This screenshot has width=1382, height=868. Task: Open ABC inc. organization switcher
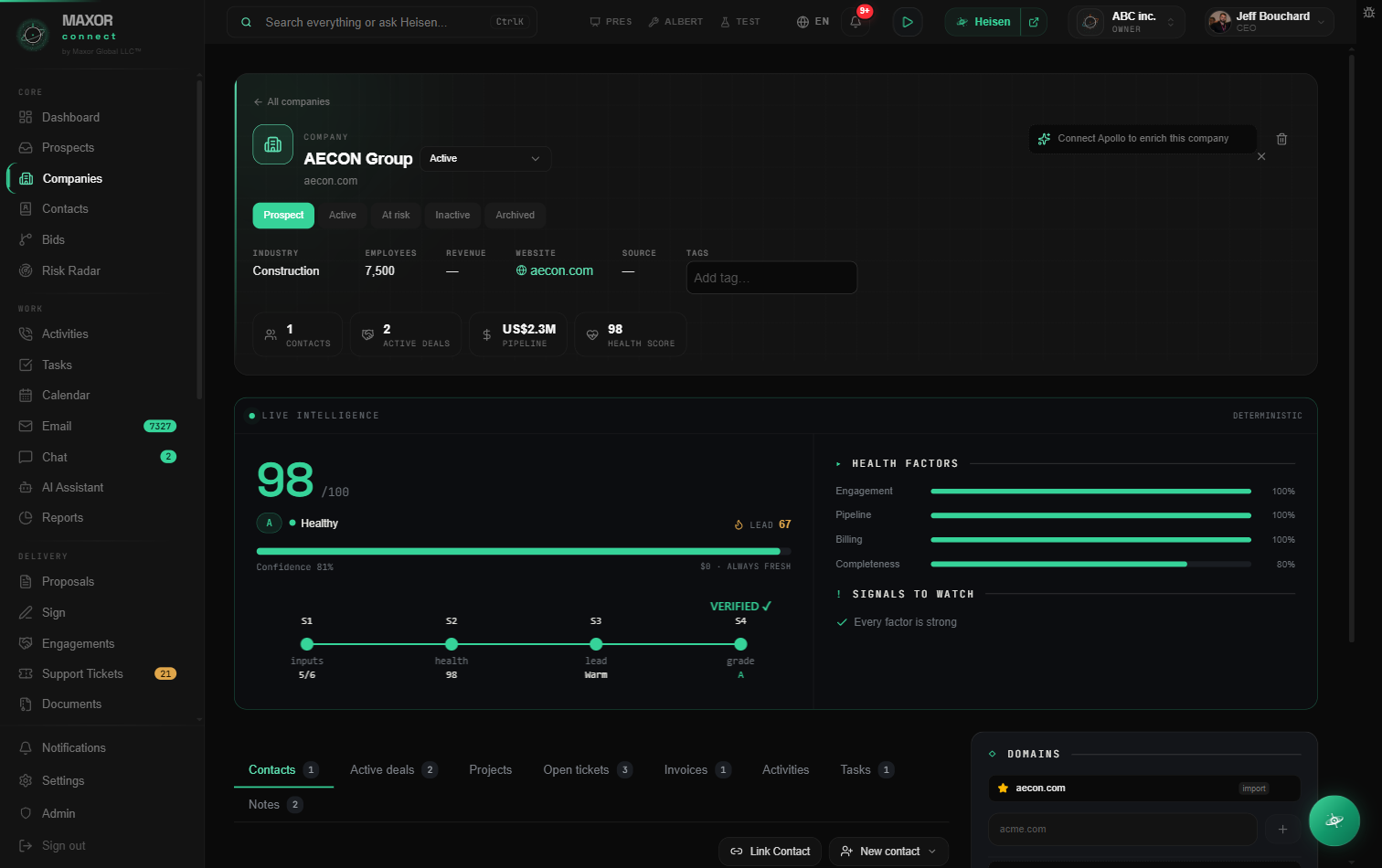click(x=1126, y=22)
